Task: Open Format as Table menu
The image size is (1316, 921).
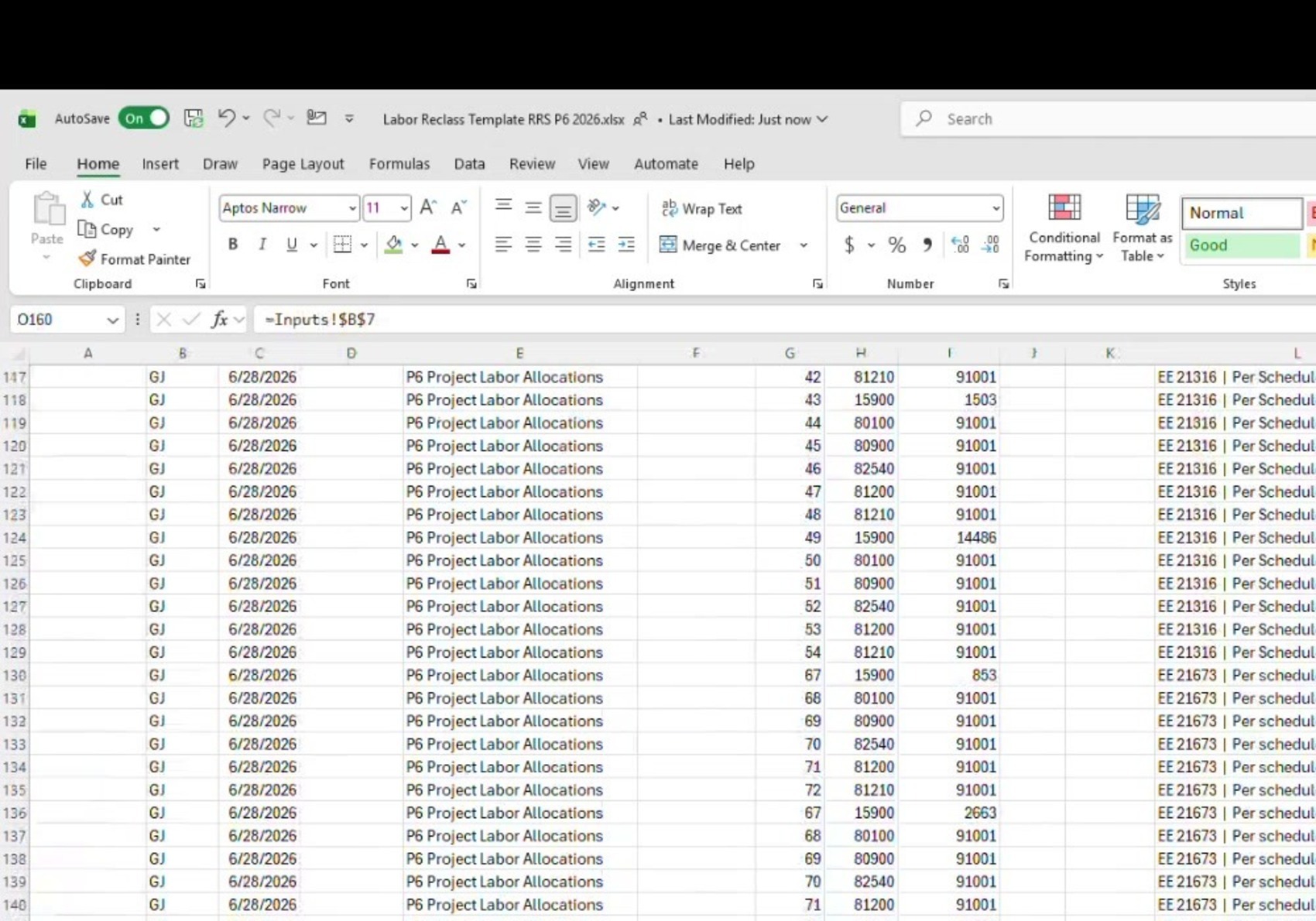Action: click(x=1142, y=228)
